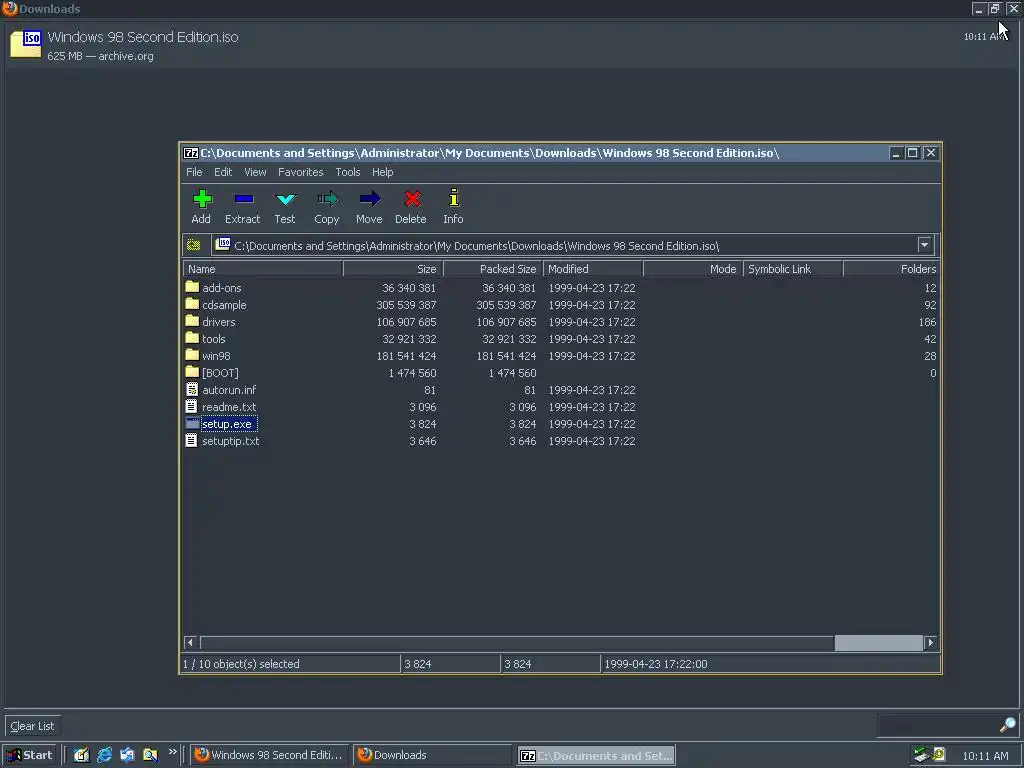1024x768 pixels.
Task: Click the [BOOT] folder icon
Action: click(192, 372)
